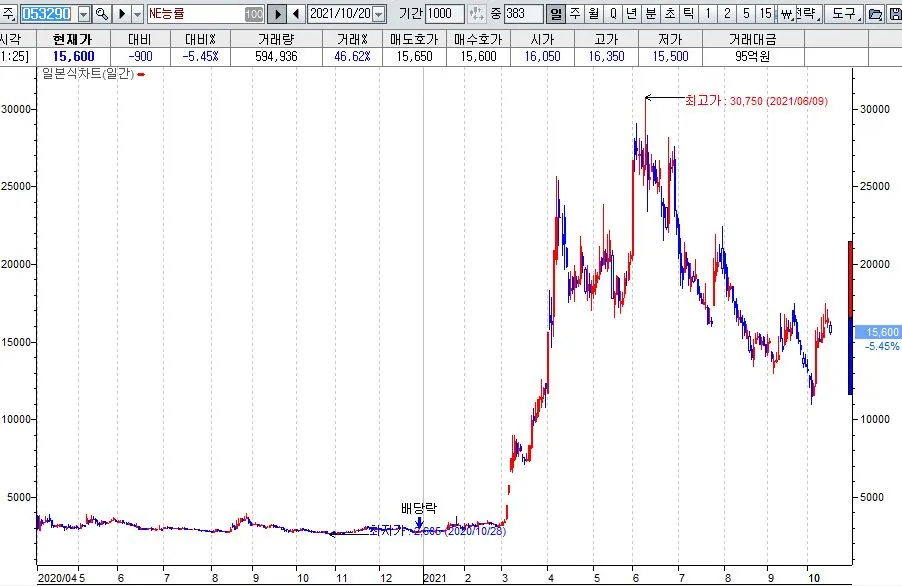This screenshot has height=586, width=902.
Task: Switch to Q quarterly chart
Action: point(613,13)
